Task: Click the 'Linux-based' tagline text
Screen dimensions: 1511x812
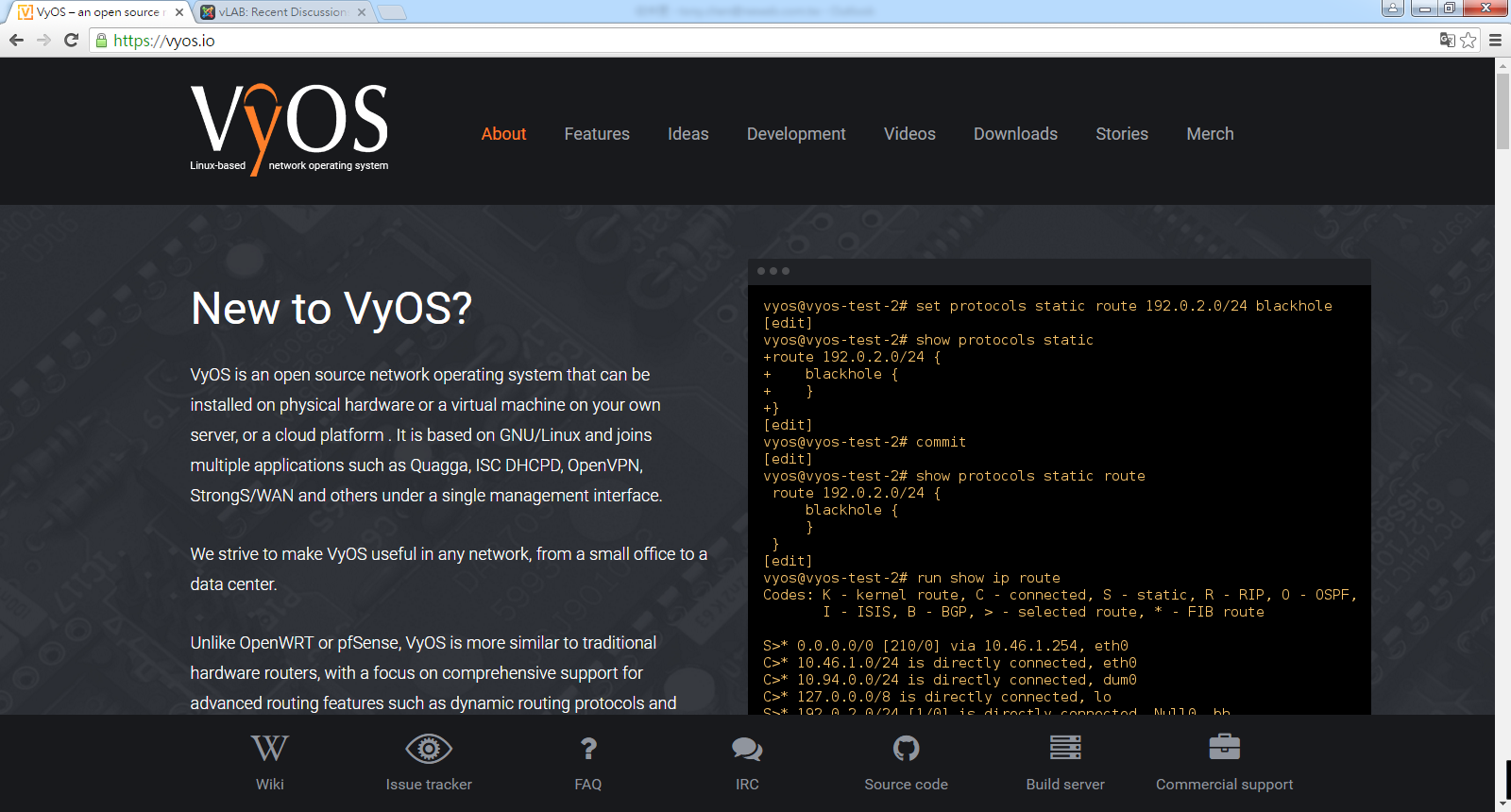Action: click(x=217, y=165)
